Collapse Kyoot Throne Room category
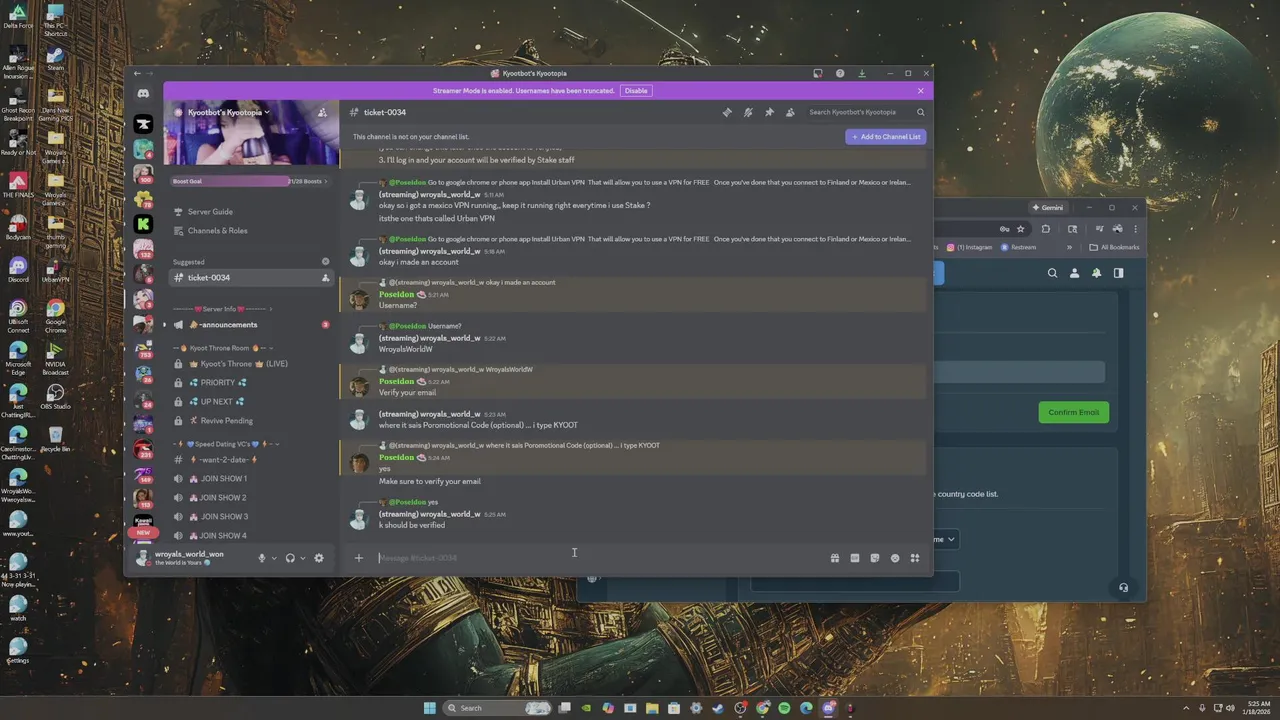 point(225,348)
